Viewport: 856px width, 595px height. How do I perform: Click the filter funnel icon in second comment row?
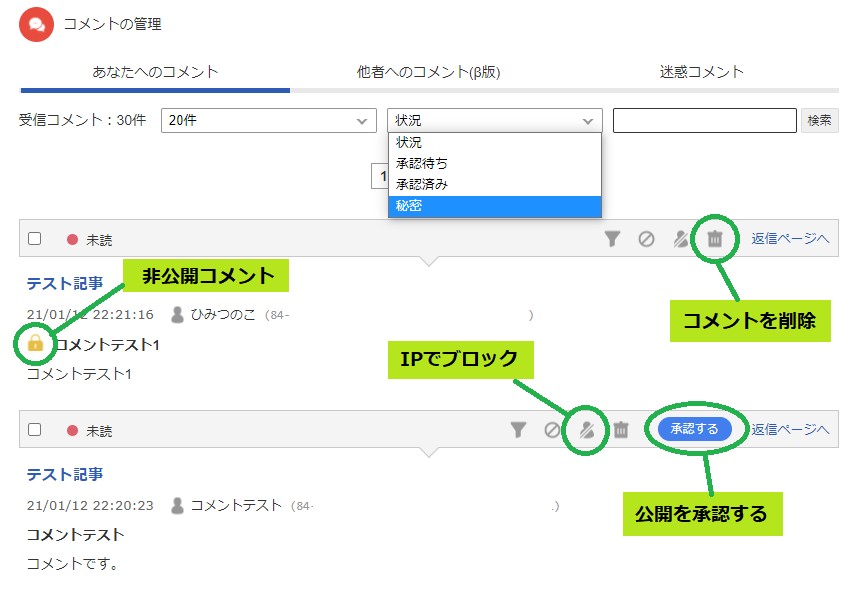(x=518, y=430)
